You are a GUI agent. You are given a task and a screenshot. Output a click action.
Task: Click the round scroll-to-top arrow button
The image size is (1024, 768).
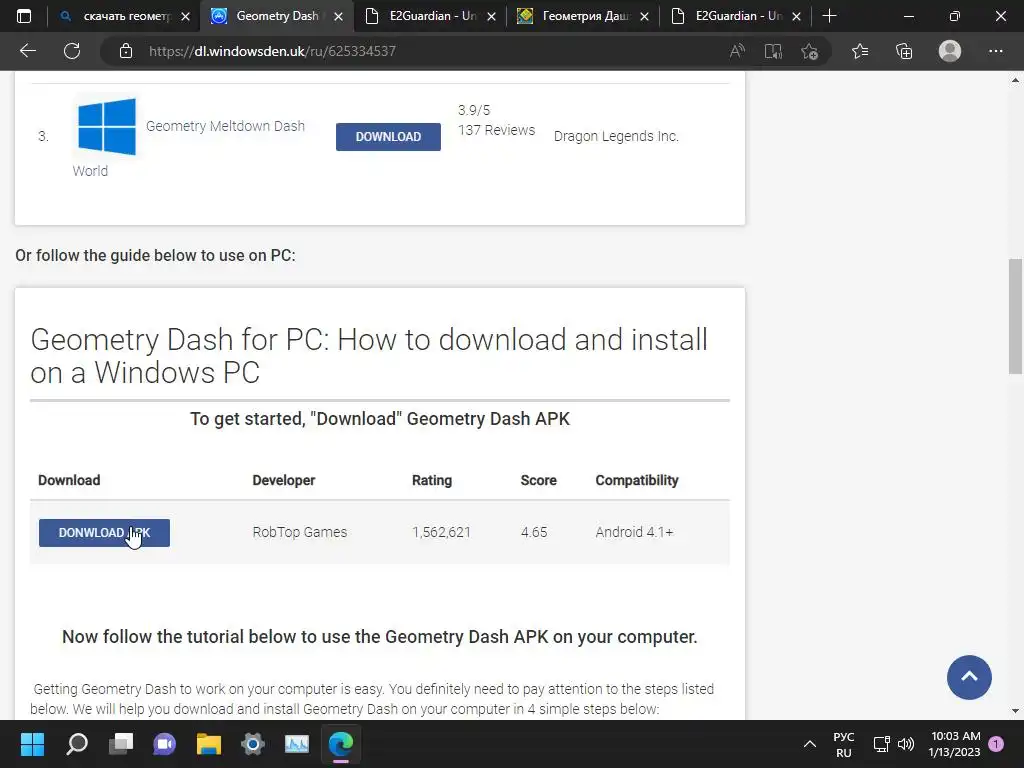pyautogui.click(x=969, y=677)
